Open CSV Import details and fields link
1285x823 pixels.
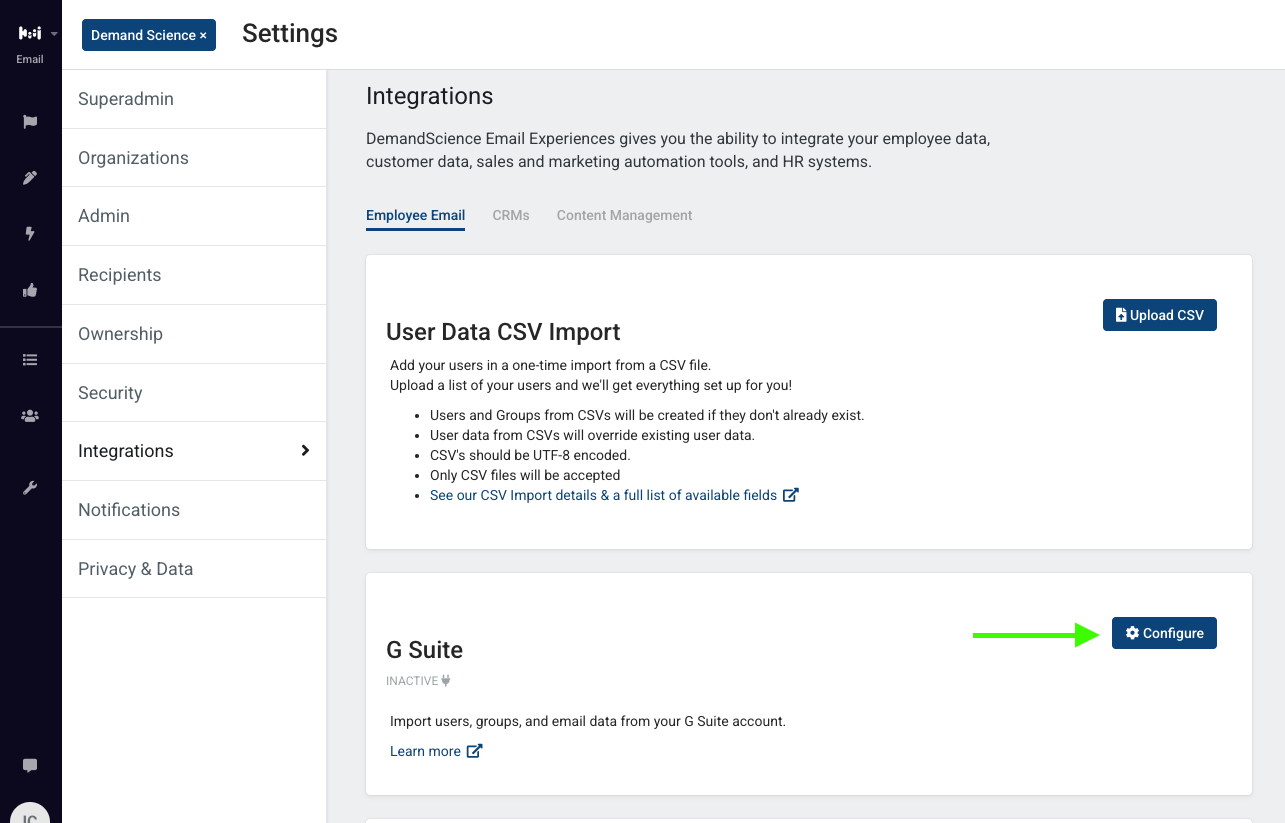pyautogui.click(x=614, y=495)
